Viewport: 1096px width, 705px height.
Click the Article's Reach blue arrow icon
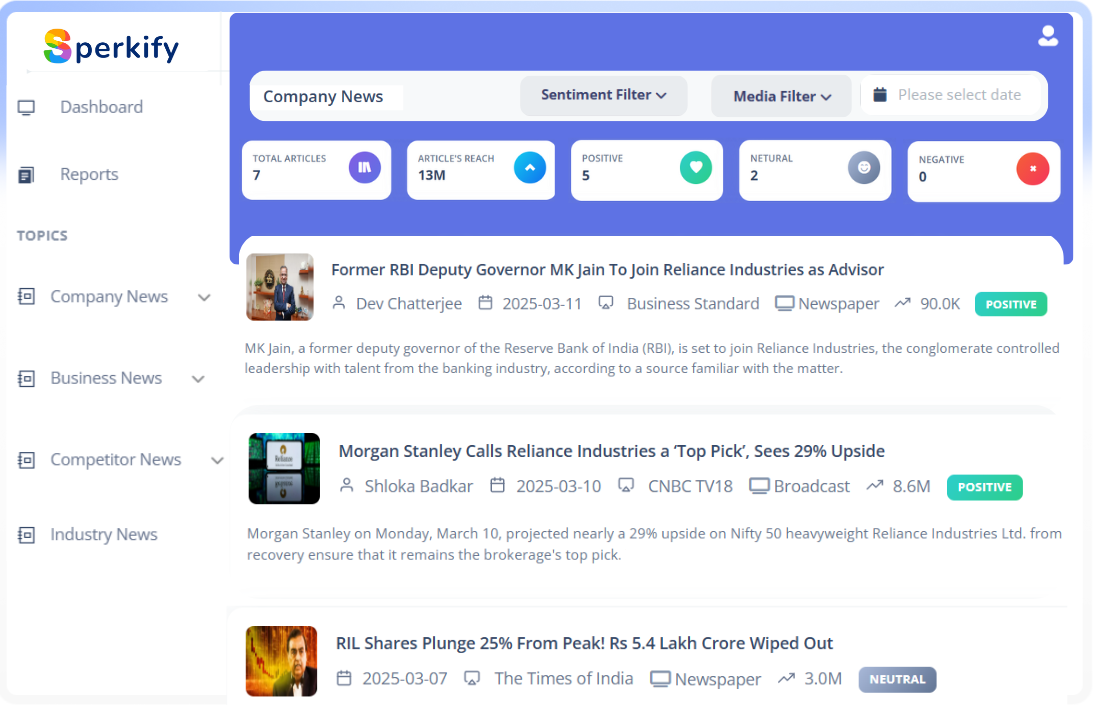(530, 168)
